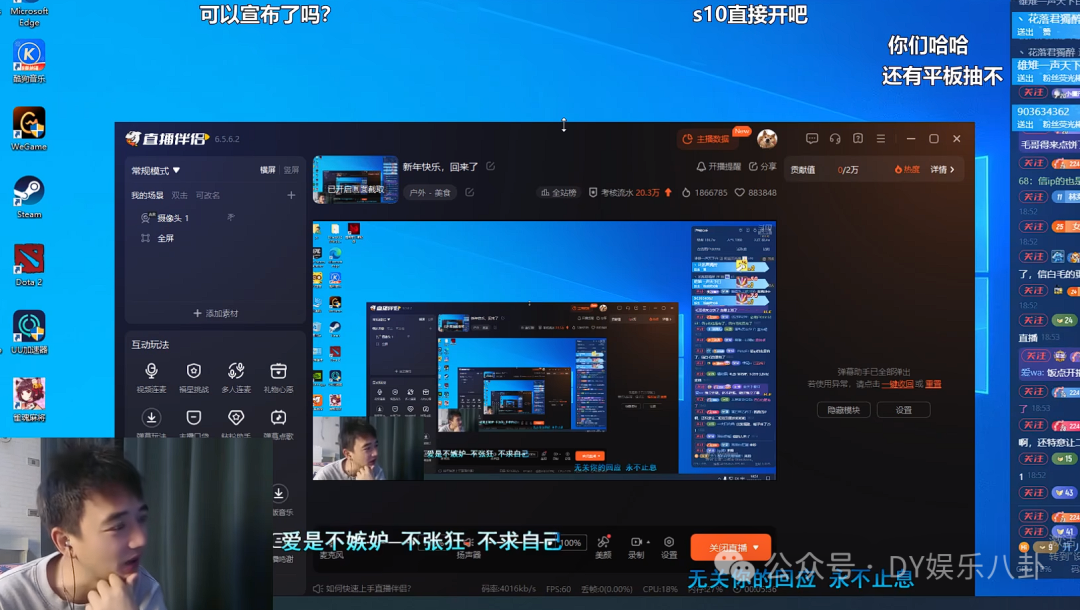The image size is (1080, 610).
Task: Open customer service headset icon
Action: (x=835, y=139)
